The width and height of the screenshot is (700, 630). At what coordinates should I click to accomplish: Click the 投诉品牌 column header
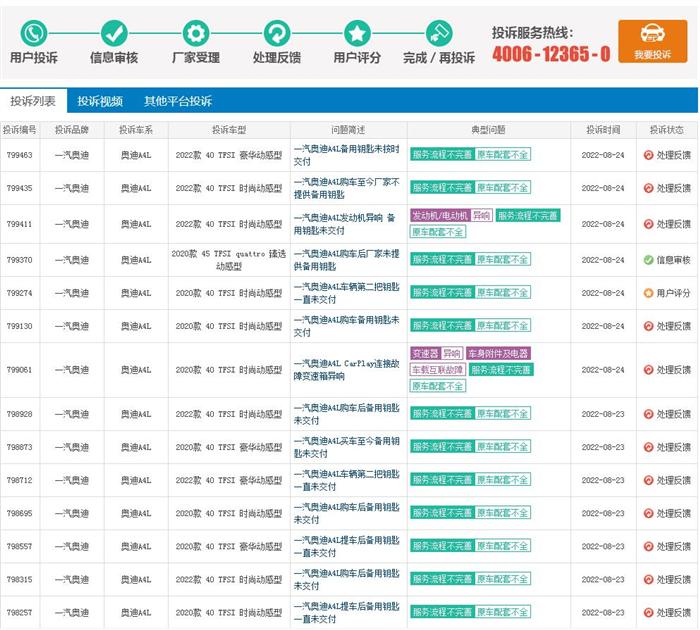click(71, 130)
